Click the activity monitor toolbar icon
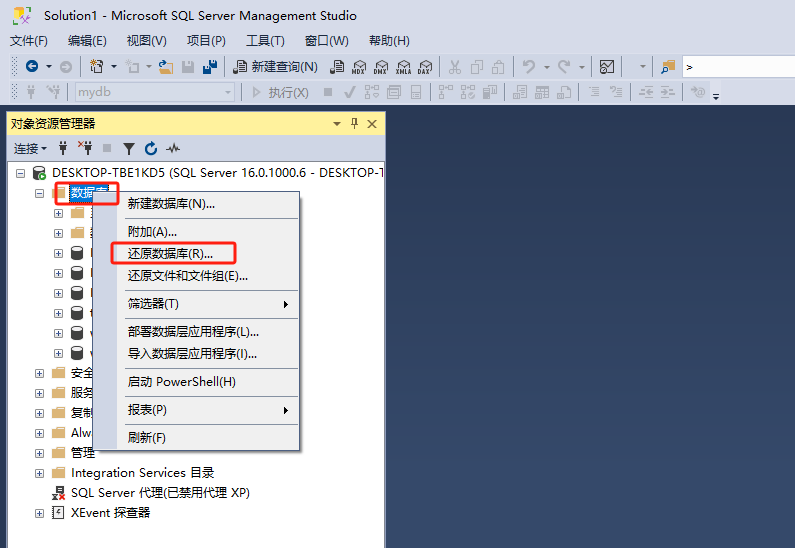The image size is (795, 548). tap(607, 67)
